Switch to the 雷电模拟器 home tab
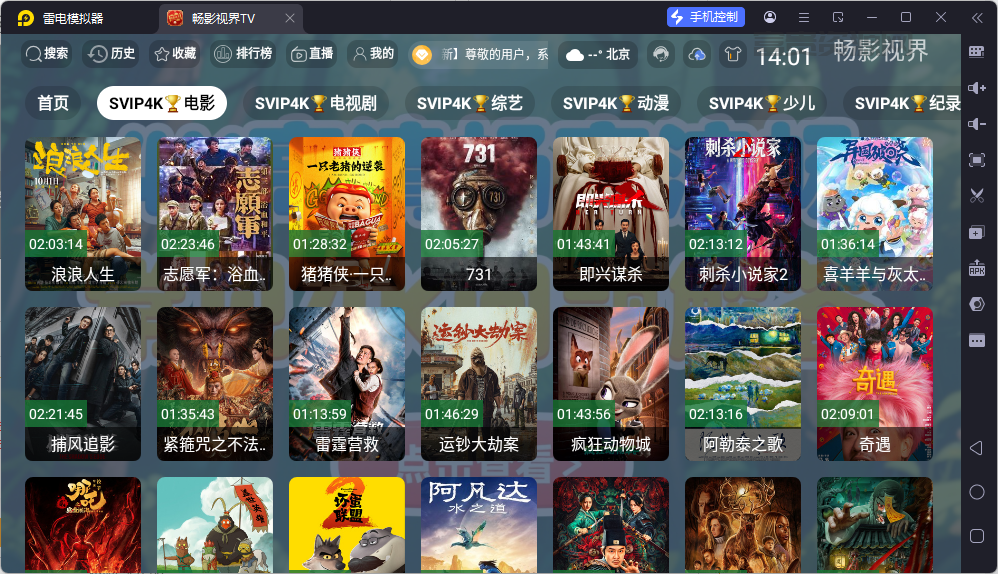The height and width of the screenshot is (574, 998). point(60,18)
